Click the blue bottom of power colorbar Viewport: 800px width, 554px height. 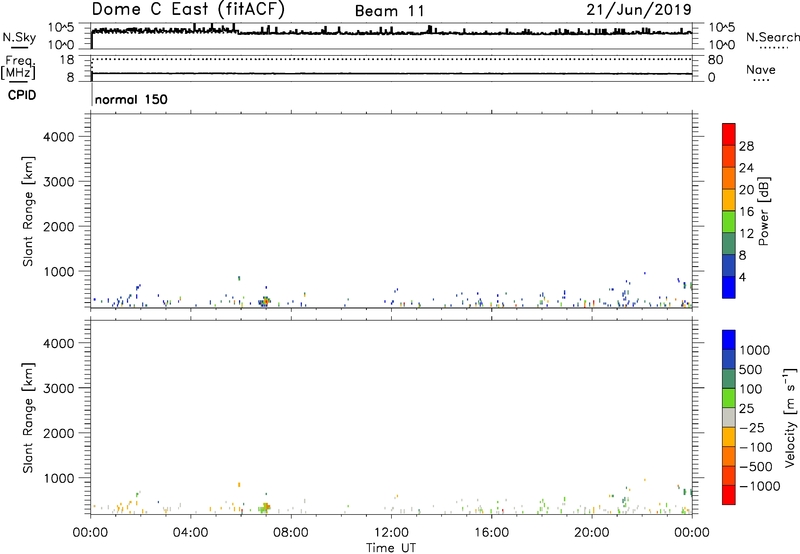click(729, 287)
